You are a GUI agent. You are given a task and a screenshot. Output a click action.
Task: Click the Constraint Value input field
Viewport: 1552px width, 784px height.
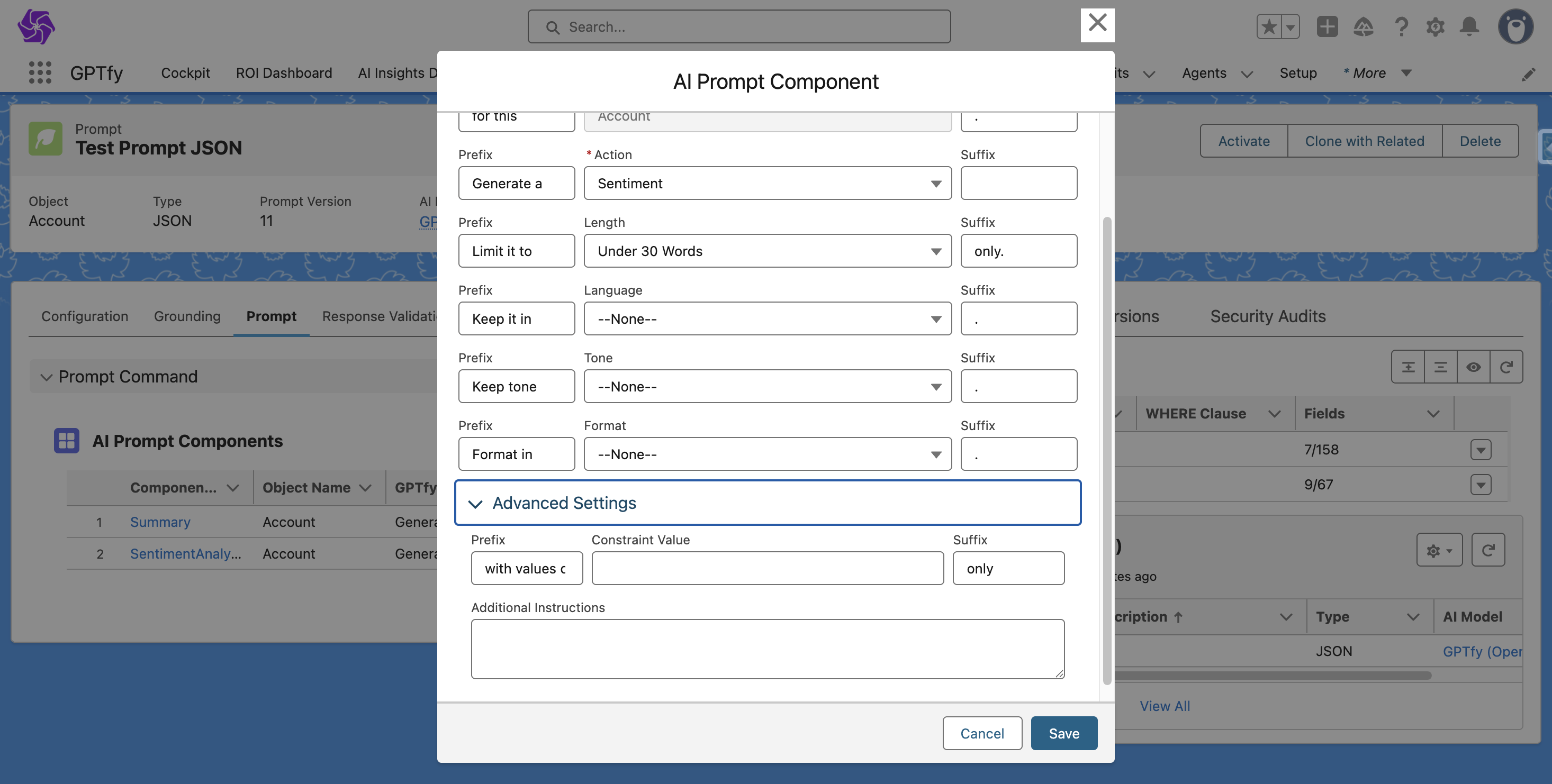[x=767, y=569]
